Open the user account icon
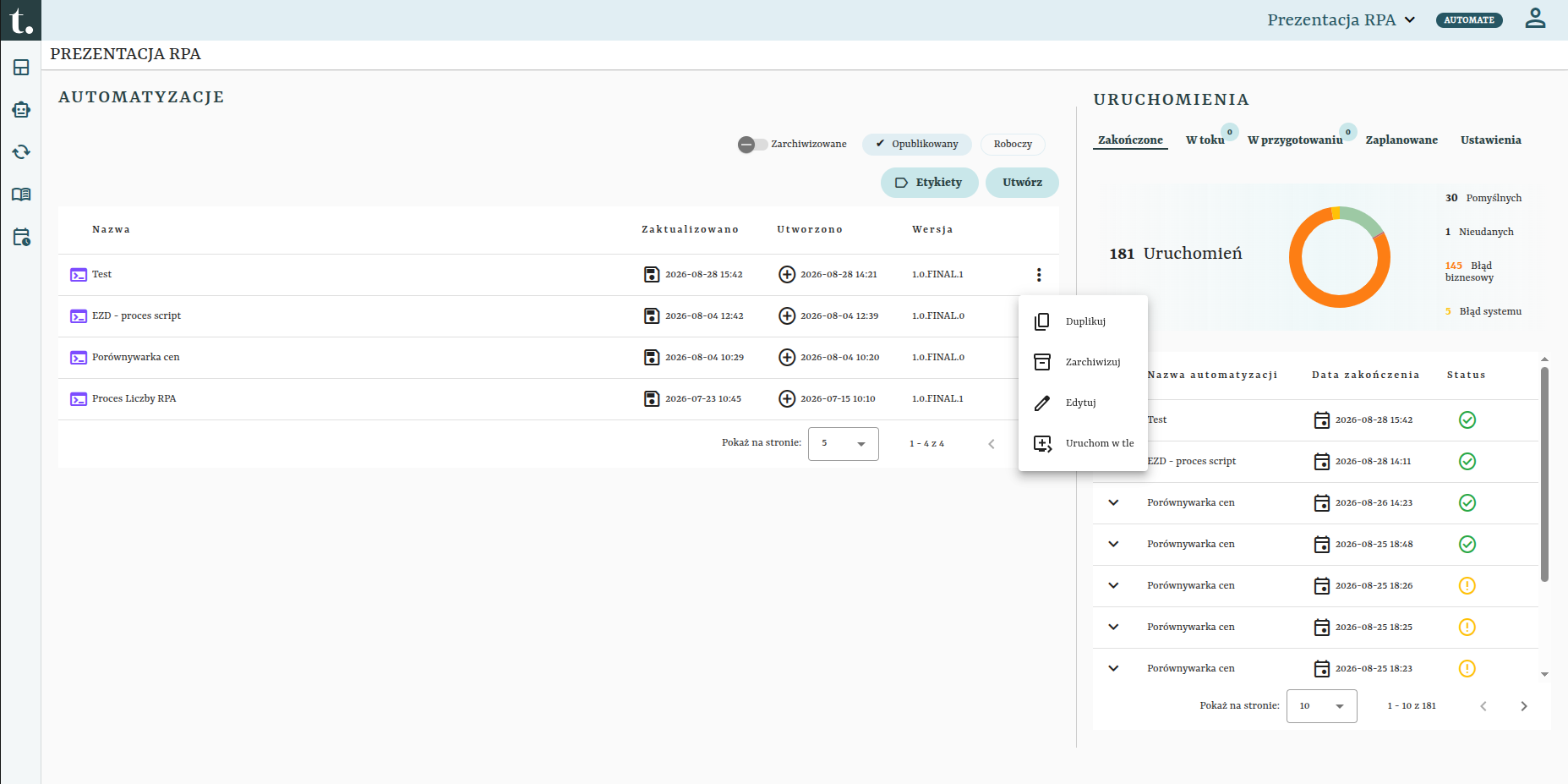Image resolution: width=1568 pixels, height=784 pixels. [1535, 18]
